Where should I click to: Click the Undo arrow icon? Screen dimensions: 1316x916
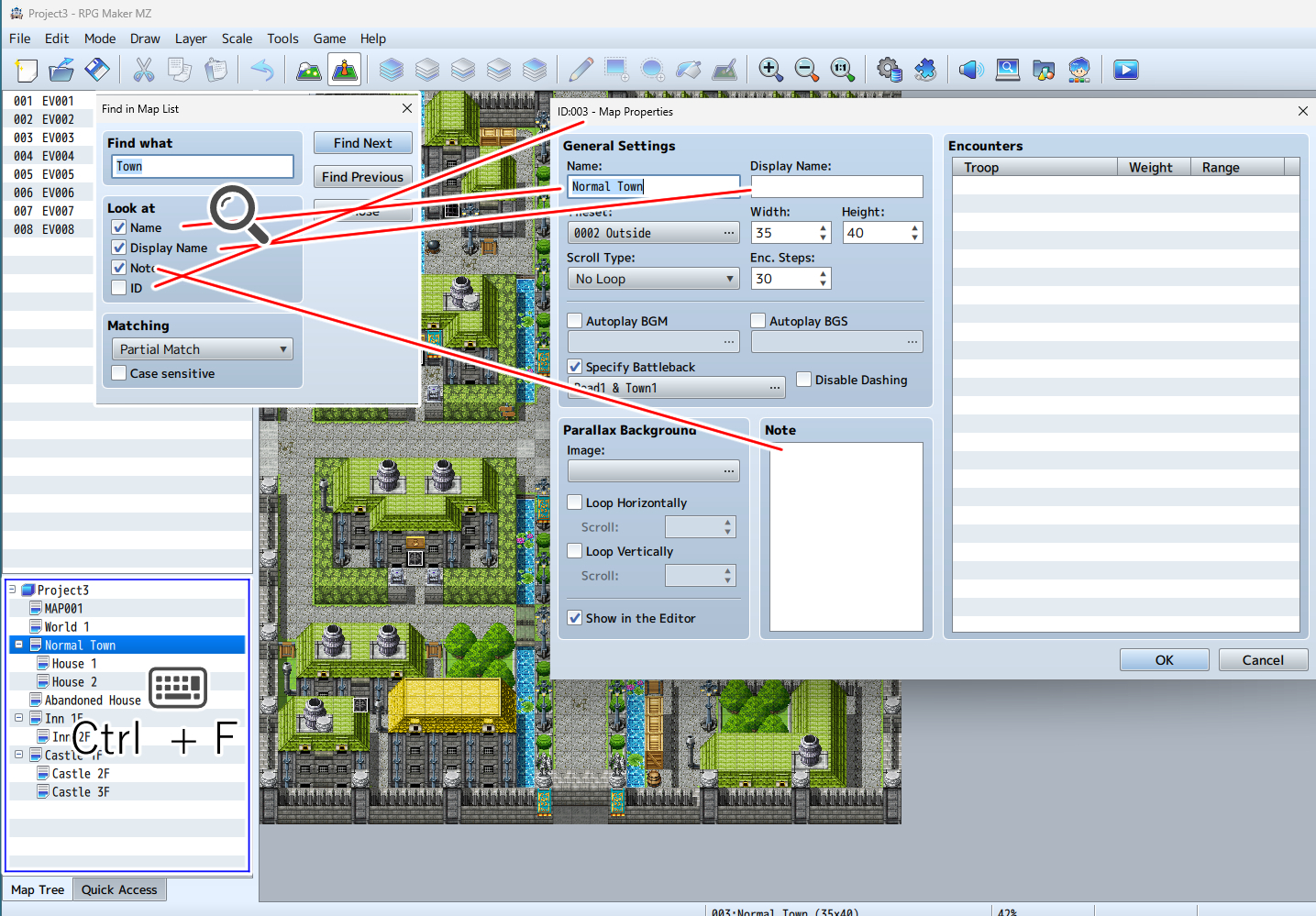[x=262, y=70]
